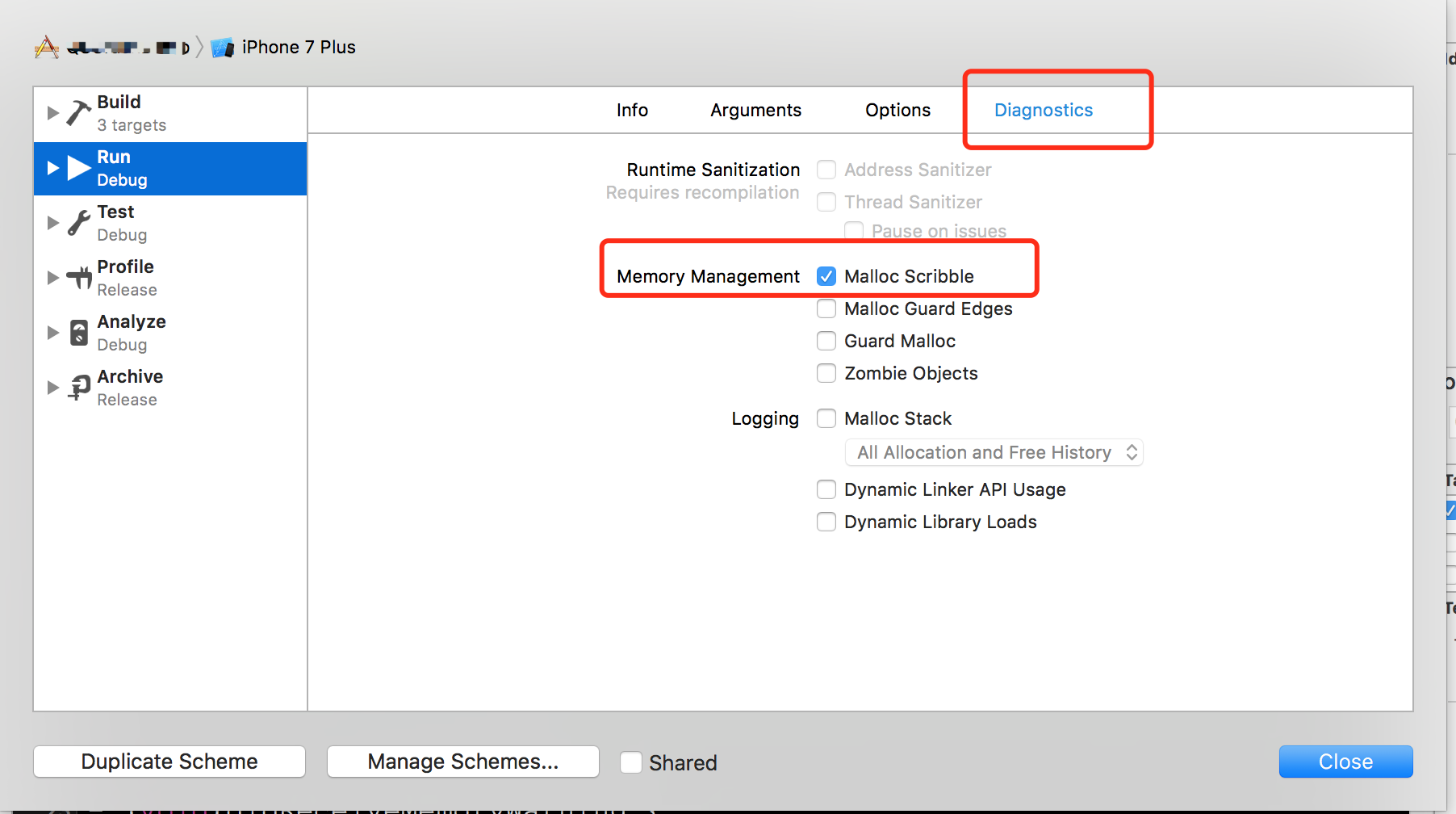1456x814 pixels.
Task: Check the Malloc Stack logging option
Action: click(x=826, y=418)
